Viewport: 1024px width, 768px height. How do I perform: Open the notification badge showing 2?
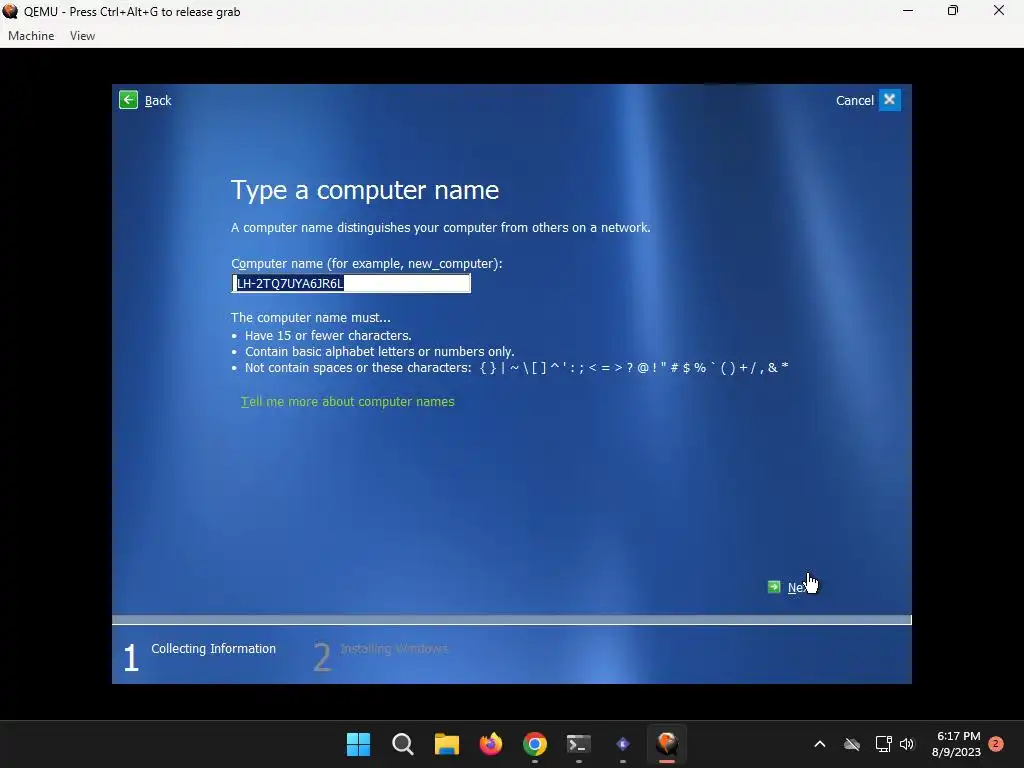coord(996,743)
